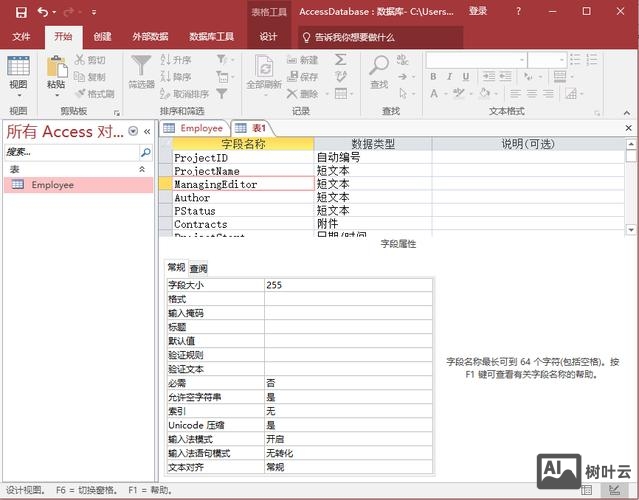639x500 pixels.
Task: Open the 常规 field properties tab
Action: (x=176, y=268)
